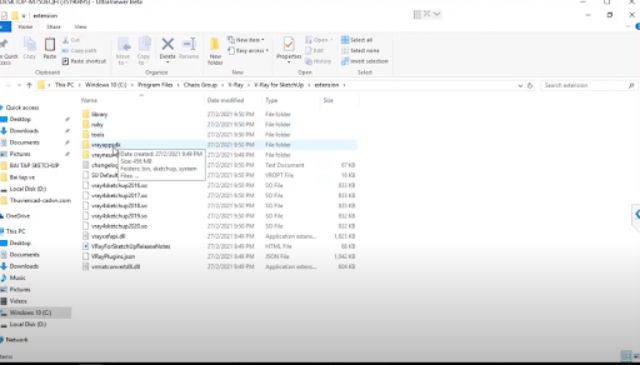Expand the Delete dropdown arrow
Screen dimensions: 640x365
[x=167, y=62]
